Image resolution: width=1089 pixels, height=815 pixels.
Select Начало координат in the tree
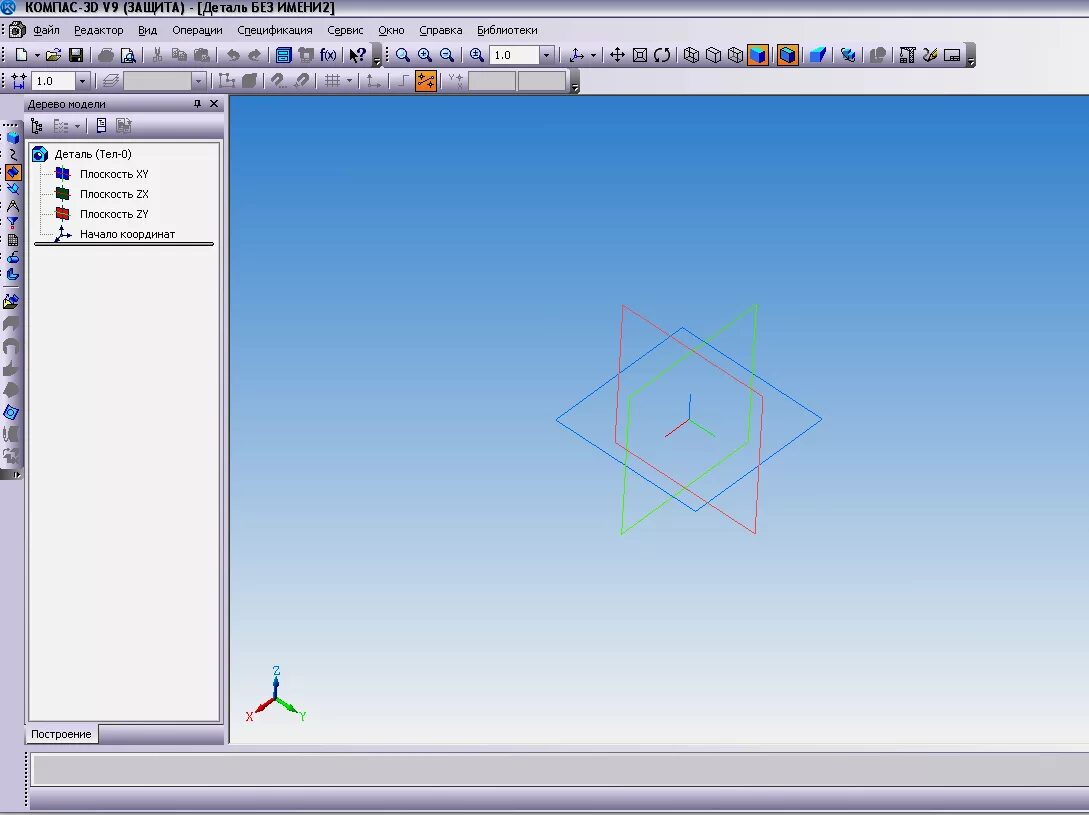(127, 234)
